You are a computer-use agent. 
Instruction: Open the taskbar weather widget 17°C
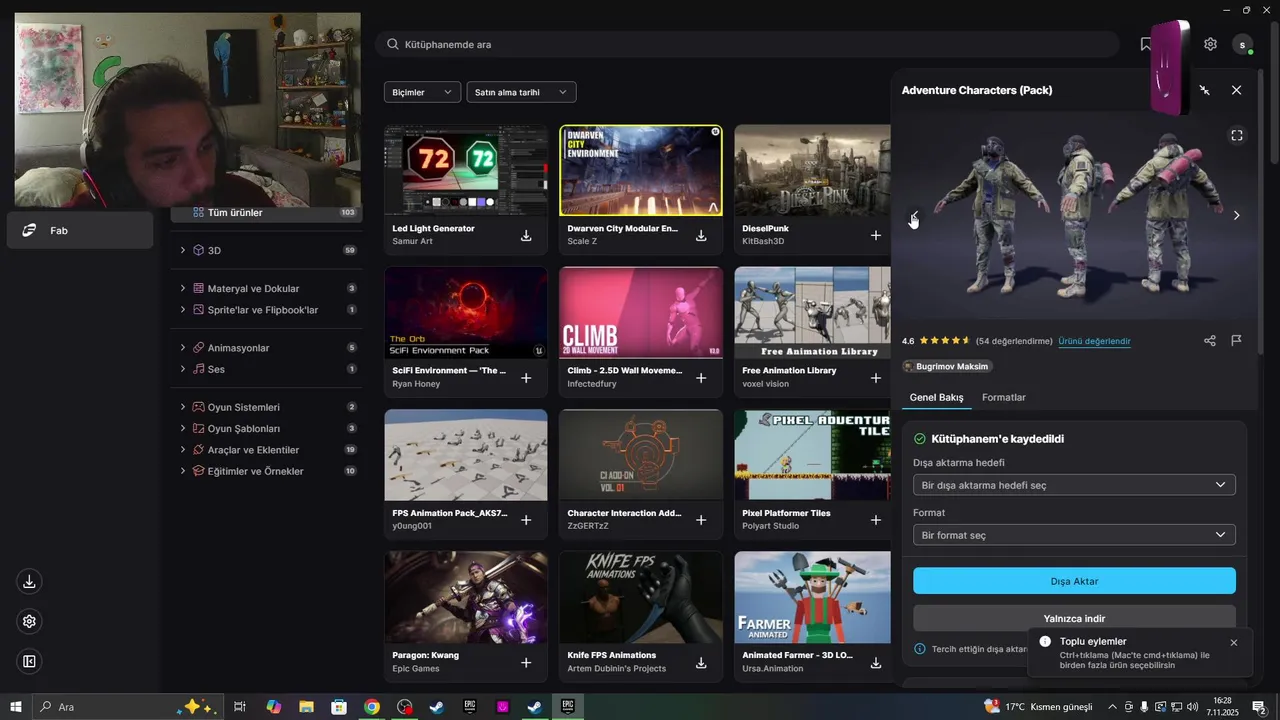pyautogui.click(x=1038, y=706)
